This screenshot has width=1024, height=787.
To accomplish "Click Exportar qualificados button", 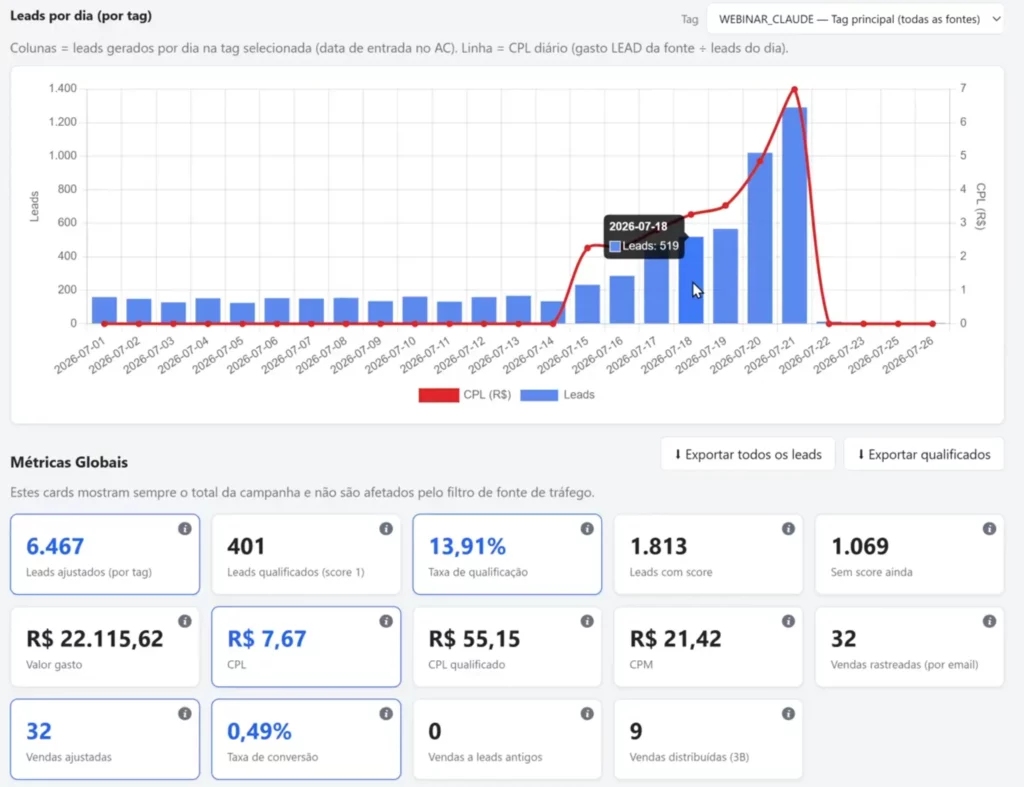I will click(923, 455).
